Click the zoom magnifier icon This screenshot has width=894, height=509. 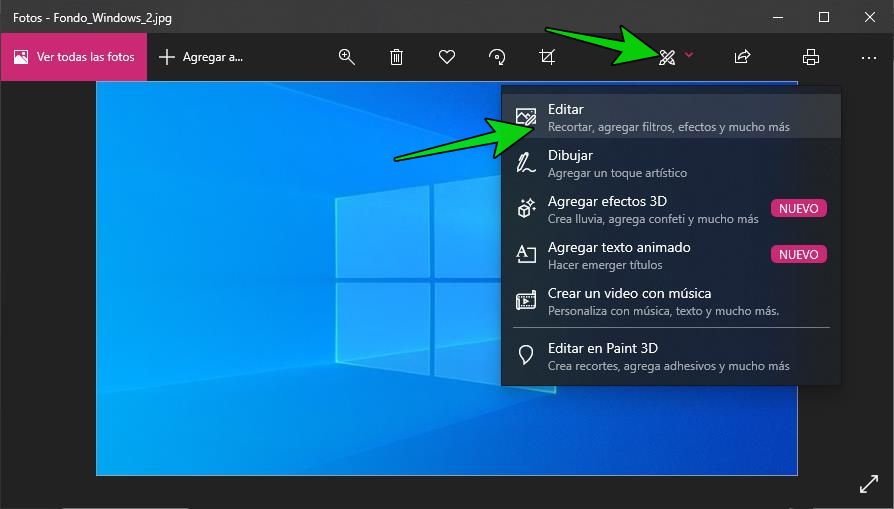click(347, 57)
